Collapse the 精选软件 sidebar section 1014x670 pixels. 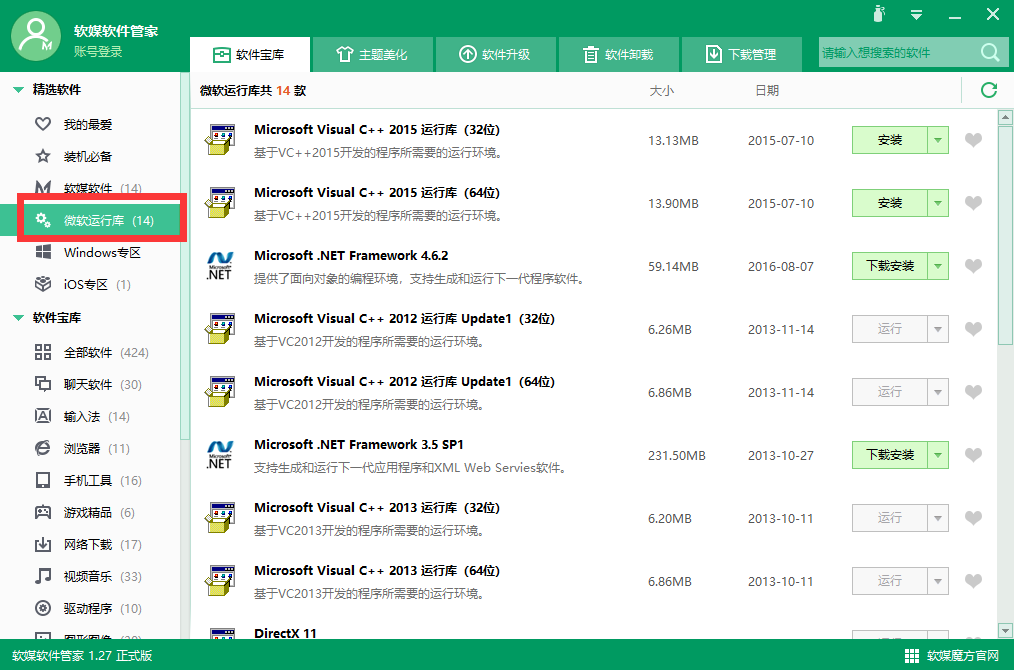point(18,90)
